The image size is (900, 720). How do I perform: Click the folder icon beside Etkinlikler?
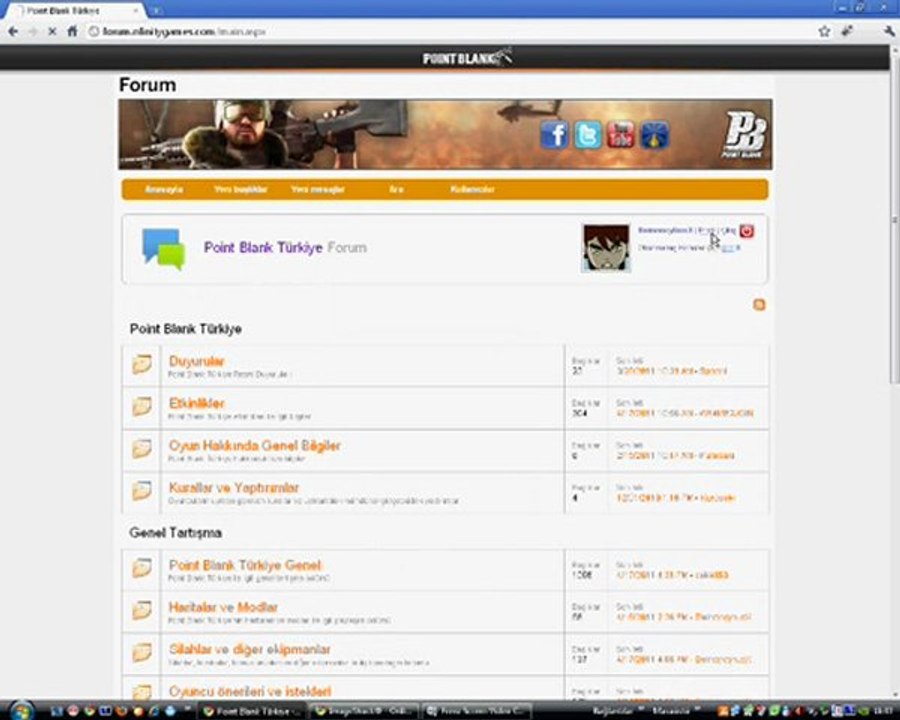click(142, 407)
